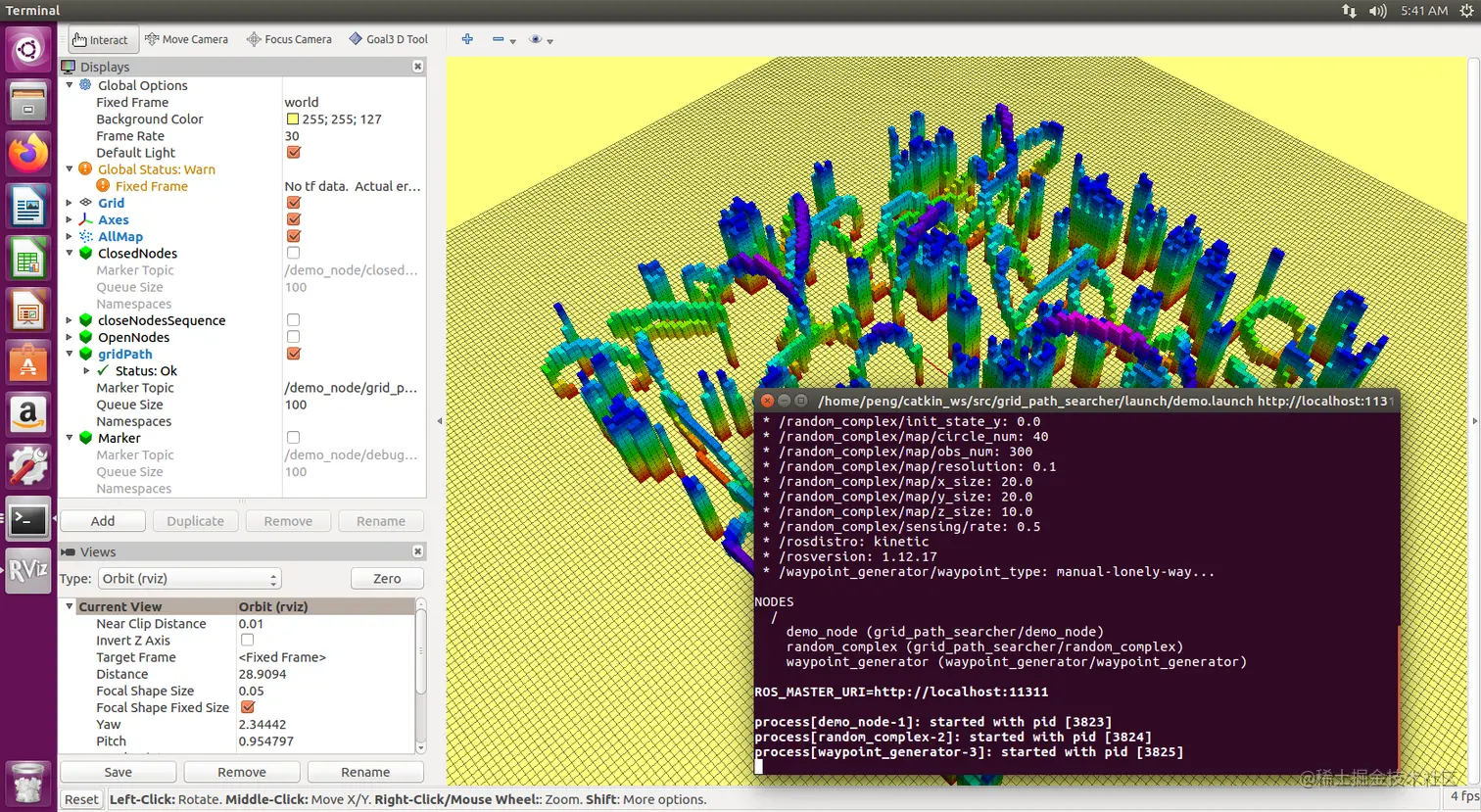
Task: Choose the Focus Camera tool
Action: (x=289, y=40)
